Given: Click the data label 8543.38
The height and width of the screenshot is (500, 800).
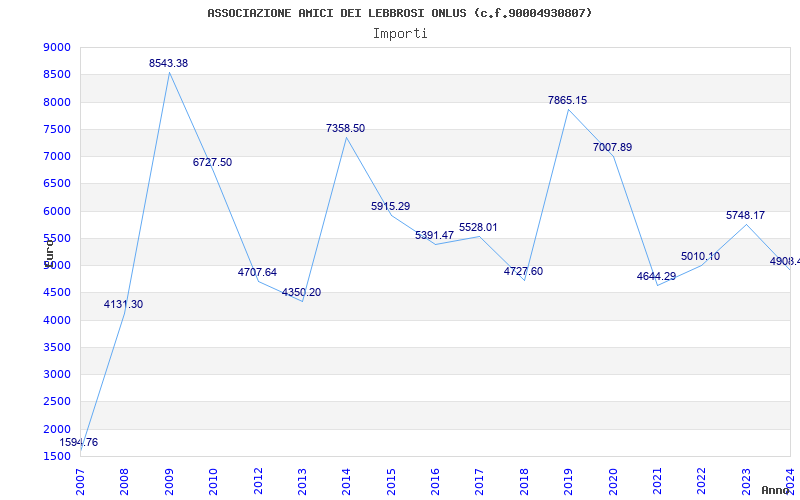Looking at the screenshot, I should (x=168, y=63).
